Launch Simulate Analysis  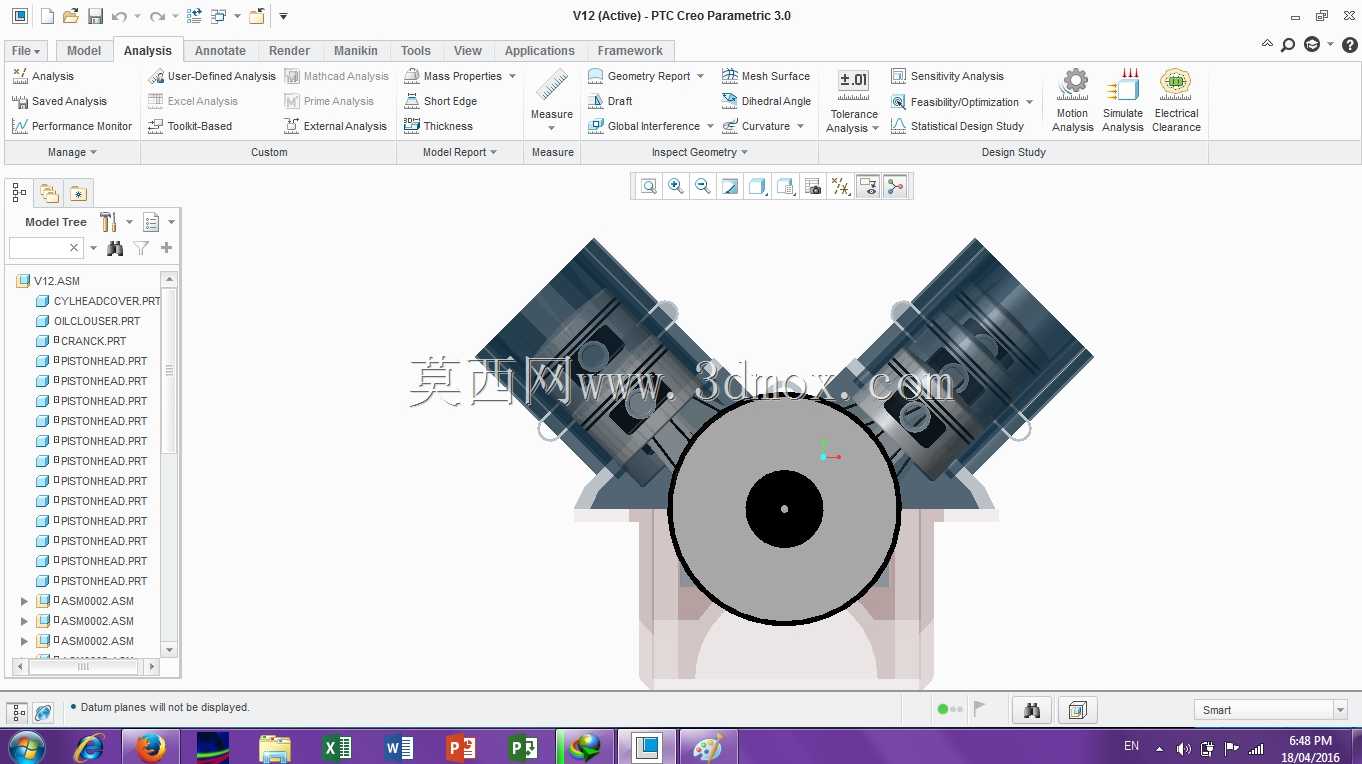(1123, 101)
